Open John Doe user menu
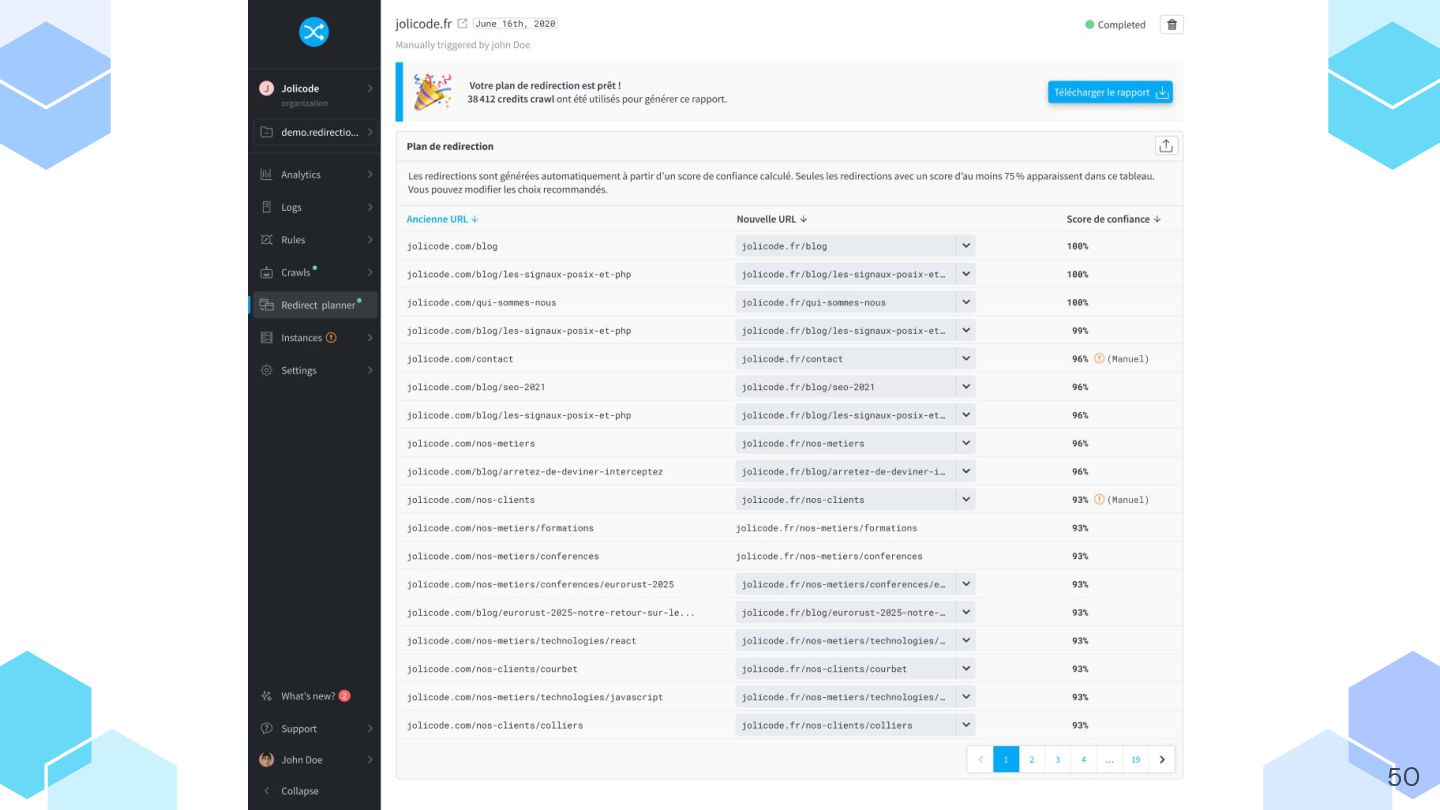Viewport: 1440px width, 810px height. pos(315,760)
